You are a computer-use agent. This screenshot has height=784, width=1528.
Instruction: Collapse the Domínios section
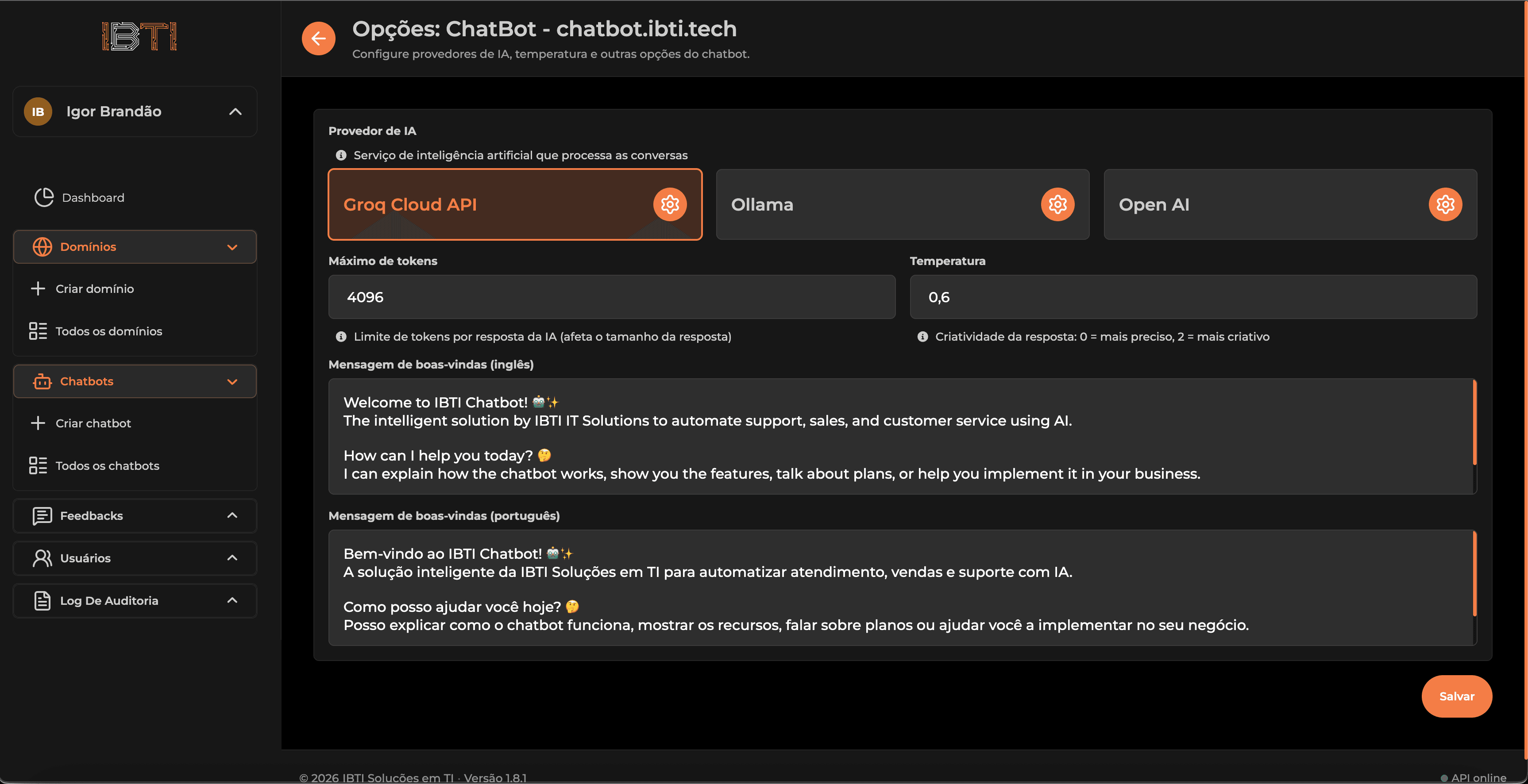pos(232,247)
